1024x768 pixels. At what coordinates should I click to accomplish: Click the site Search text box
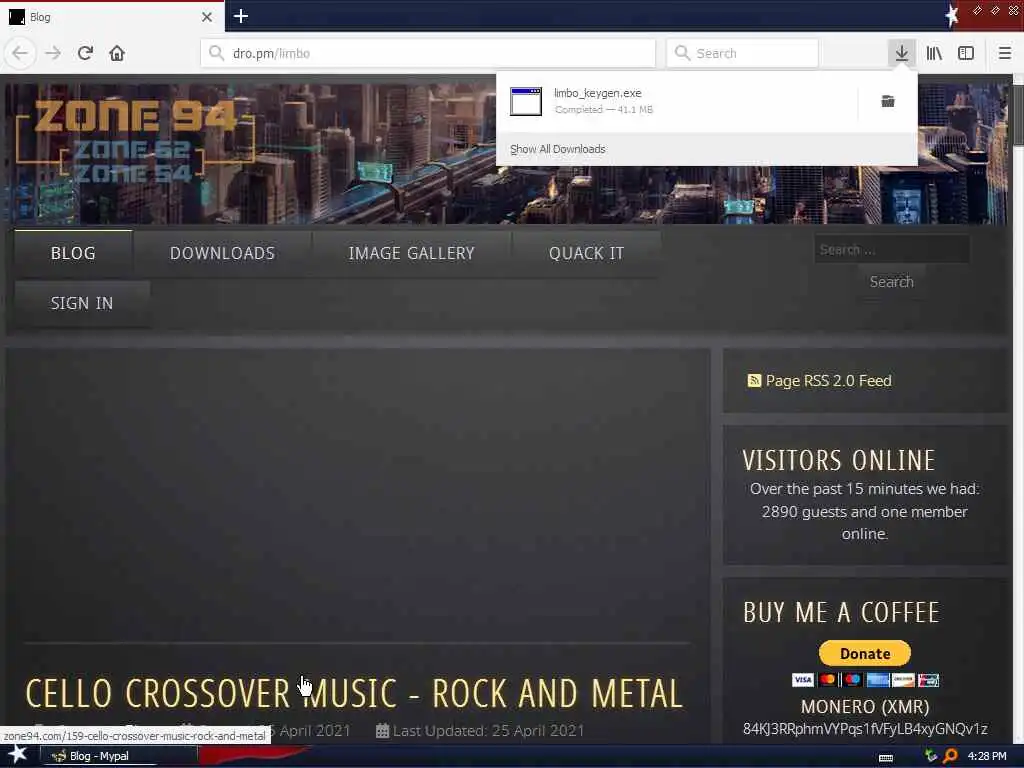[x=891, y=249]
